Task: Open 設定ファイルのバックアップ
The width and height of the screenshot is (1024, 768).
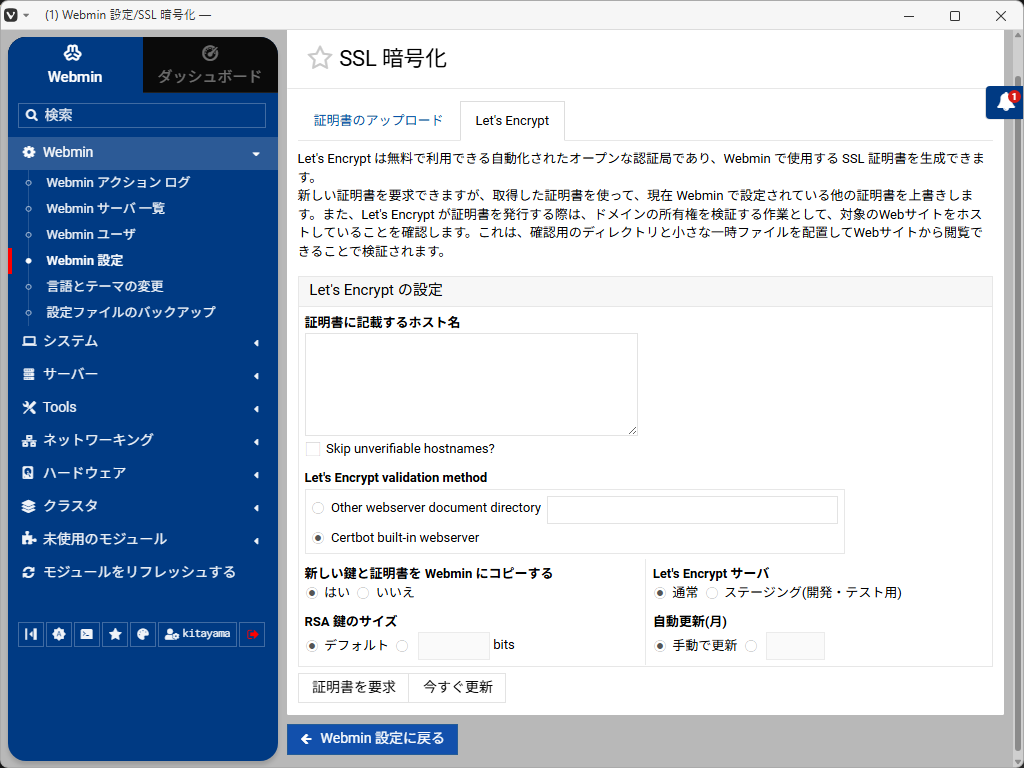Action: coord(131,312)
